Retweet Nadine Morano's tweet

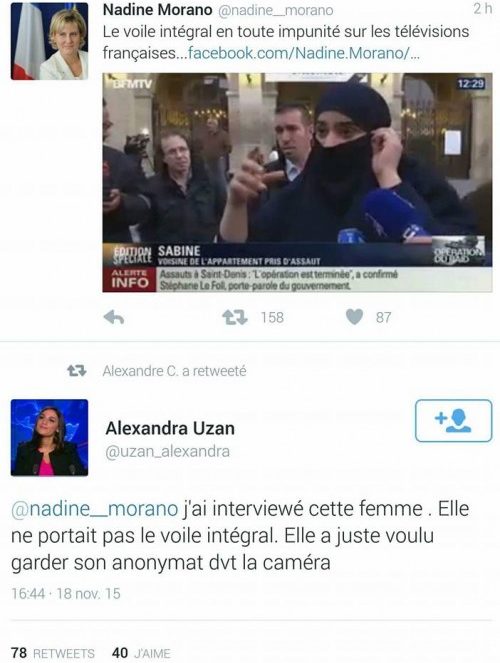235,317
